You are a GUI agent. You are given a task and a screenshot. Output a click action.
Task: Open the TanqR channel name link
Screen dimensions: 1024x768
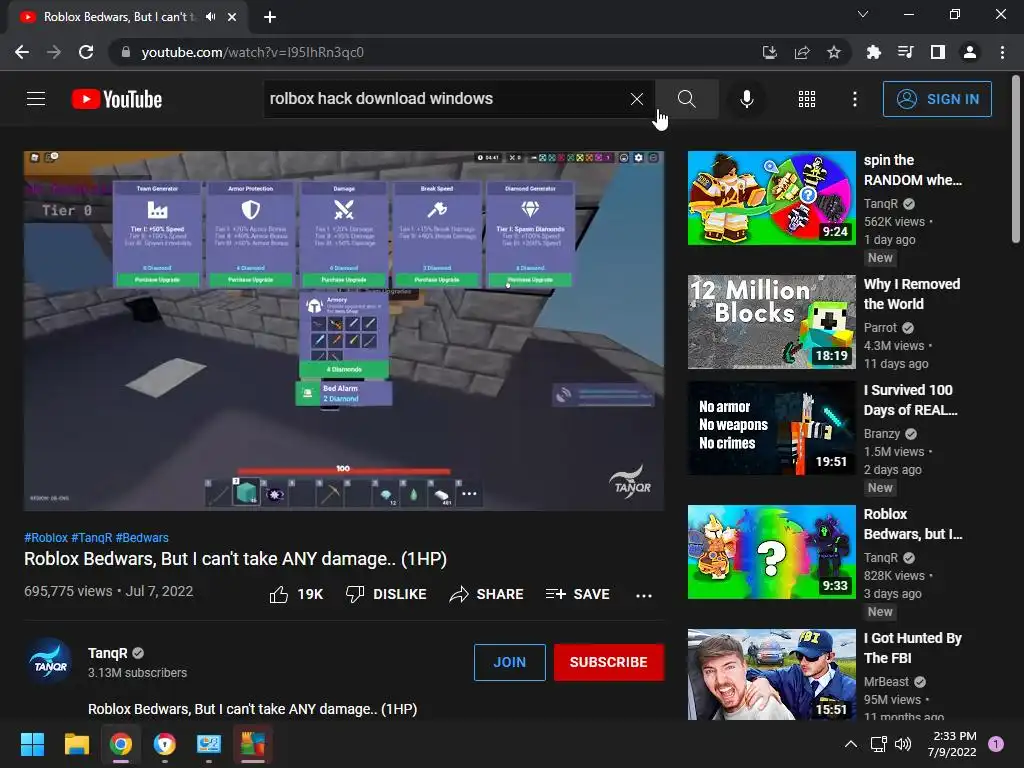pos(108,653)
